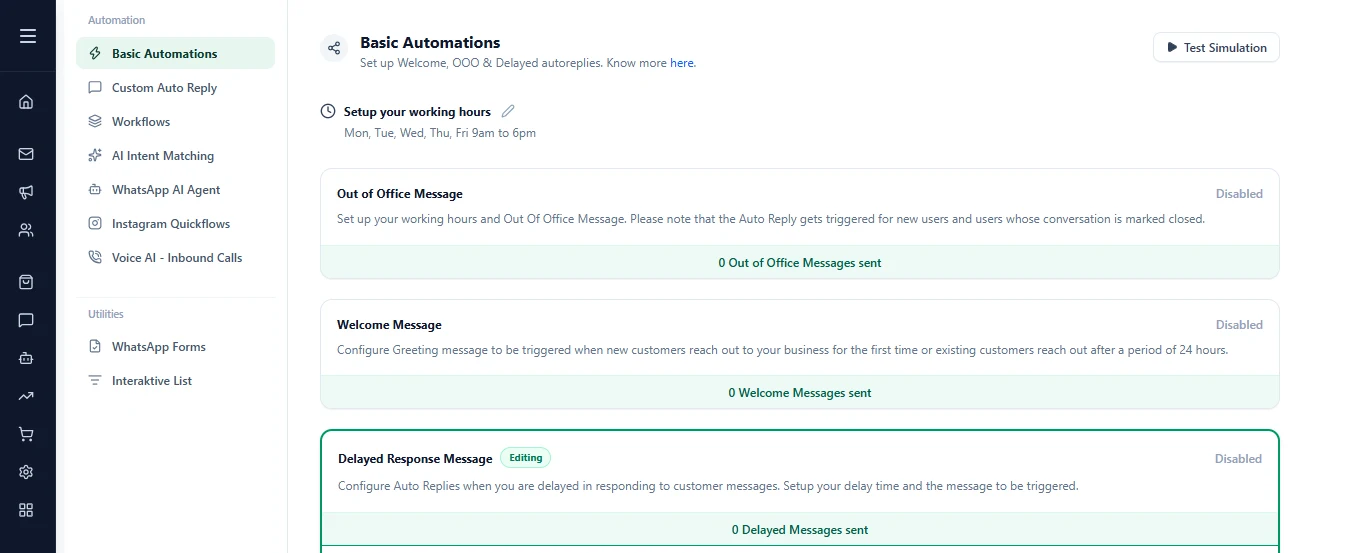Open the settings gear icon
The image size is (1345, 553).
tap(26, 472)
